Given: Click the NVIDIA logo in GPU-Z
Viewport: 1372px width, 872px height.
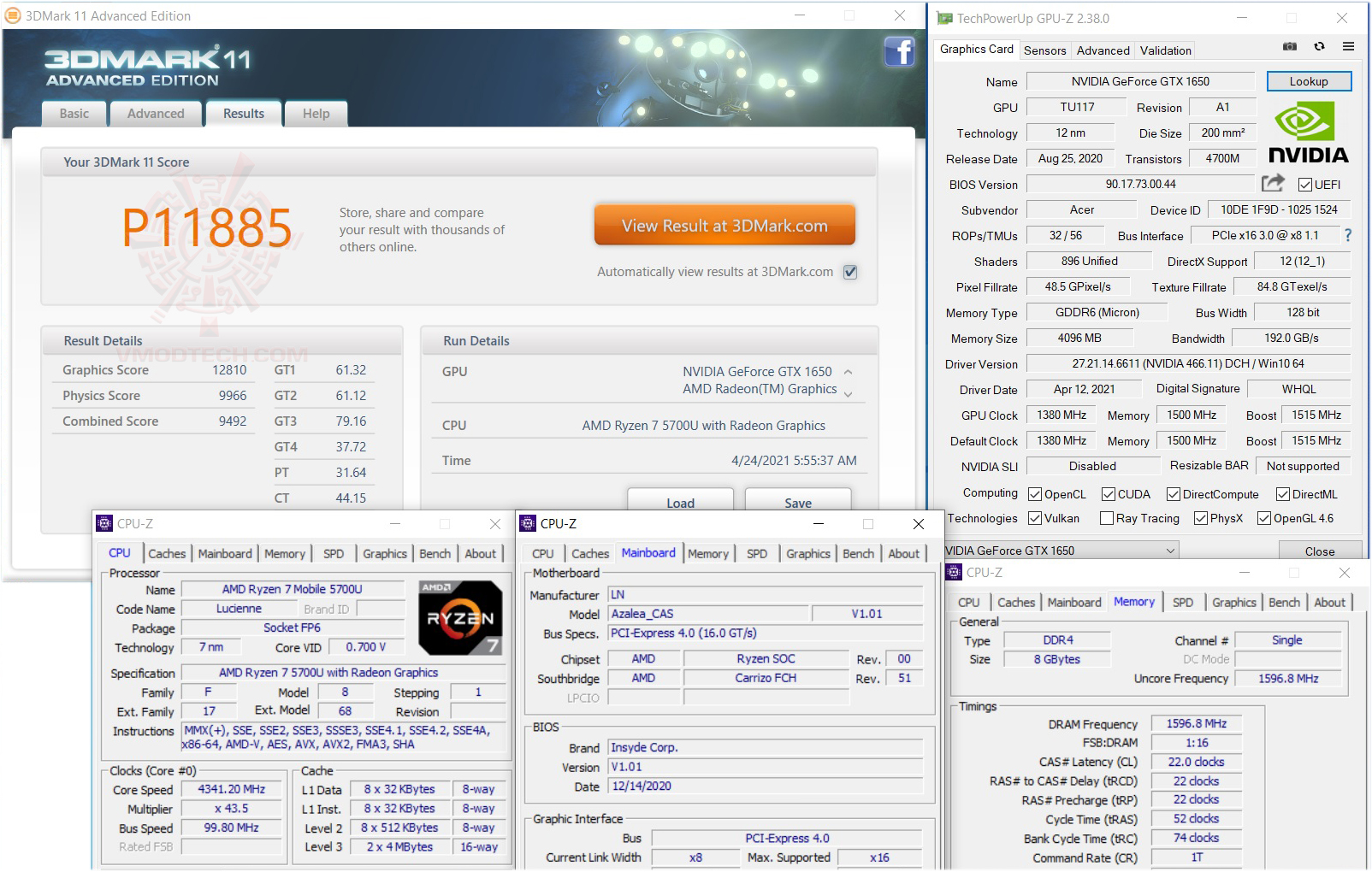Looking at the screenshot, I should [1308, 133].
